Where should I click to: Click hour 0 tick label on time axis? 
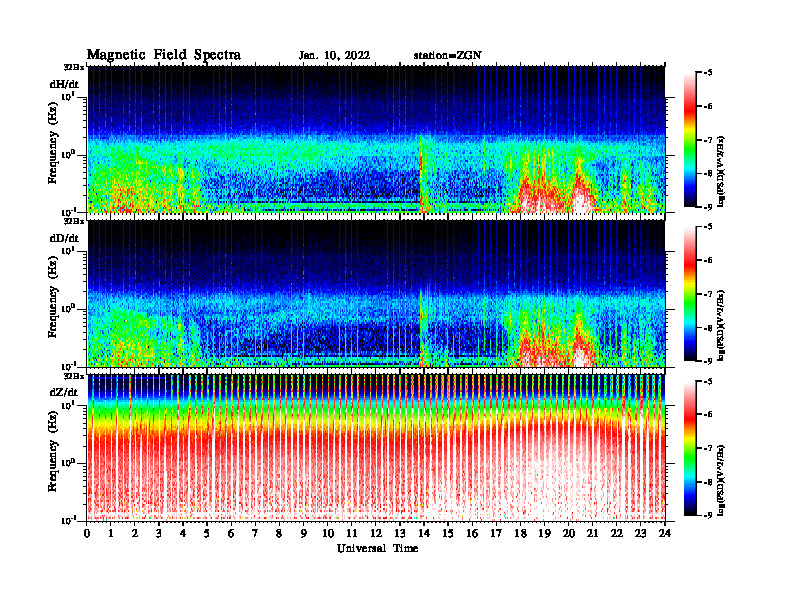[87, 534]
